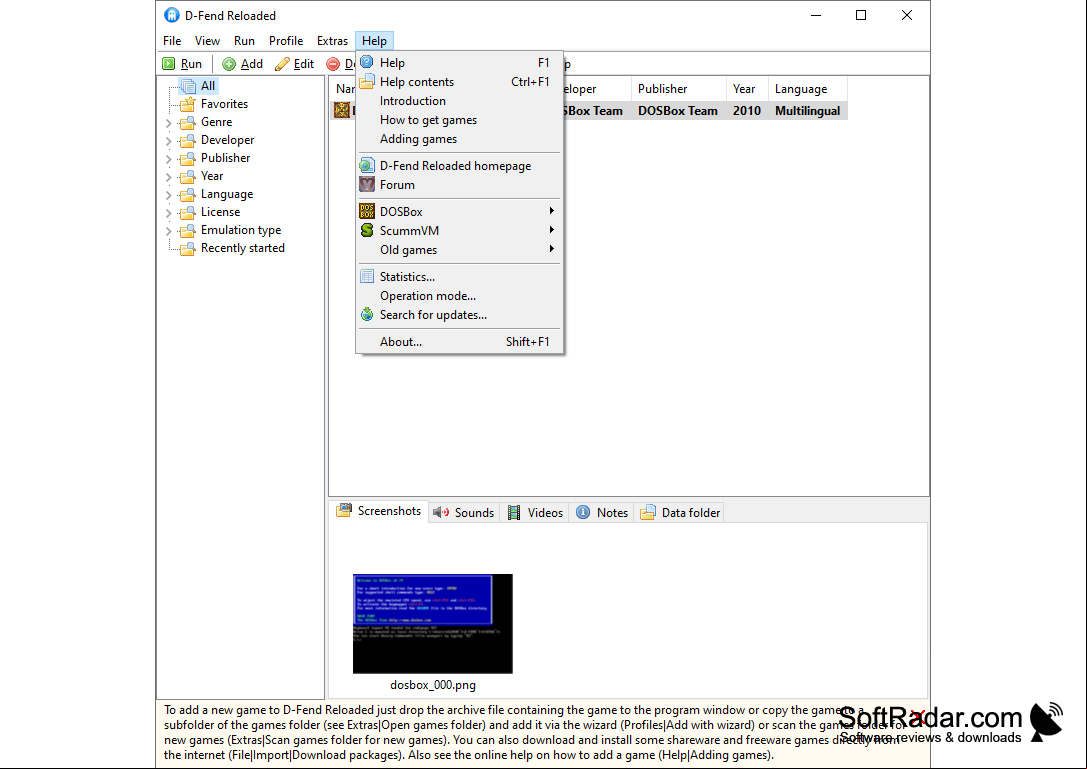Expand the Genre tree node

click(x=168, y=123)
